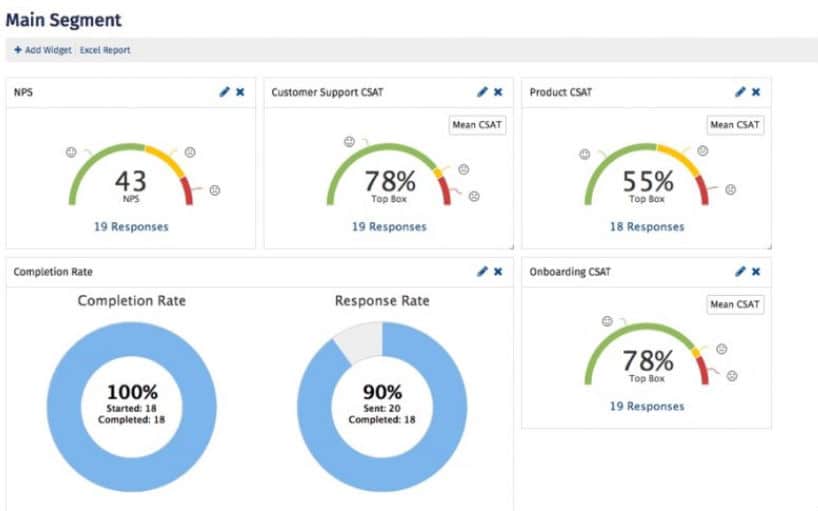Open 19 Responses link in Onboarding CSAT

[x=647, y=406]
